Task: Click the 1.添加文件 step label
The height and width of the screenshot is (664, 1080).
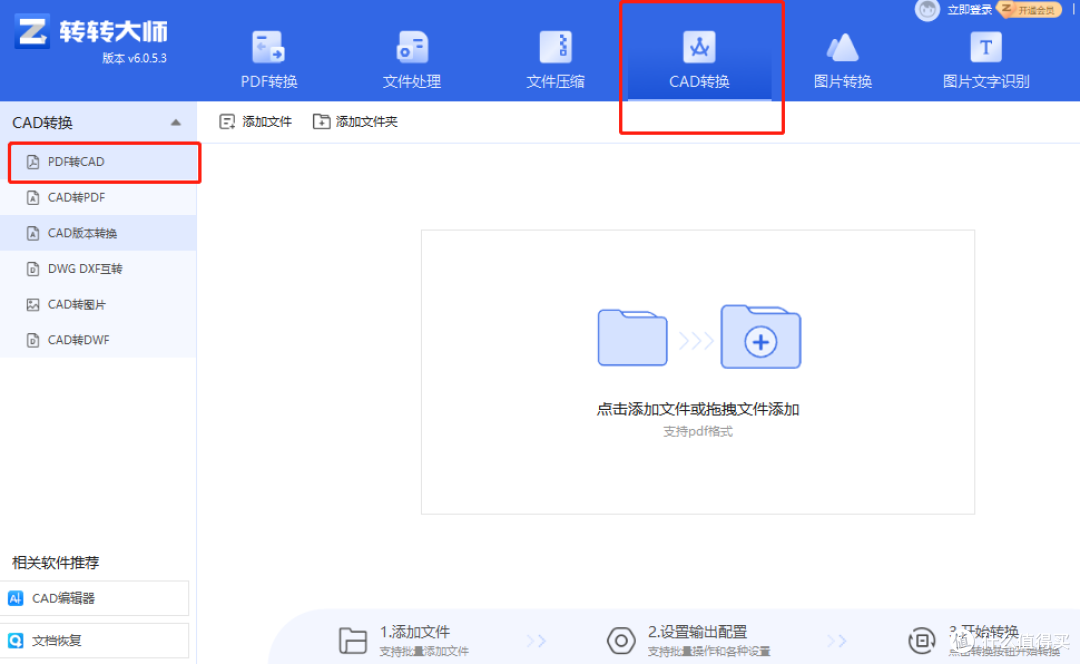Action: [x=415, y=632]
